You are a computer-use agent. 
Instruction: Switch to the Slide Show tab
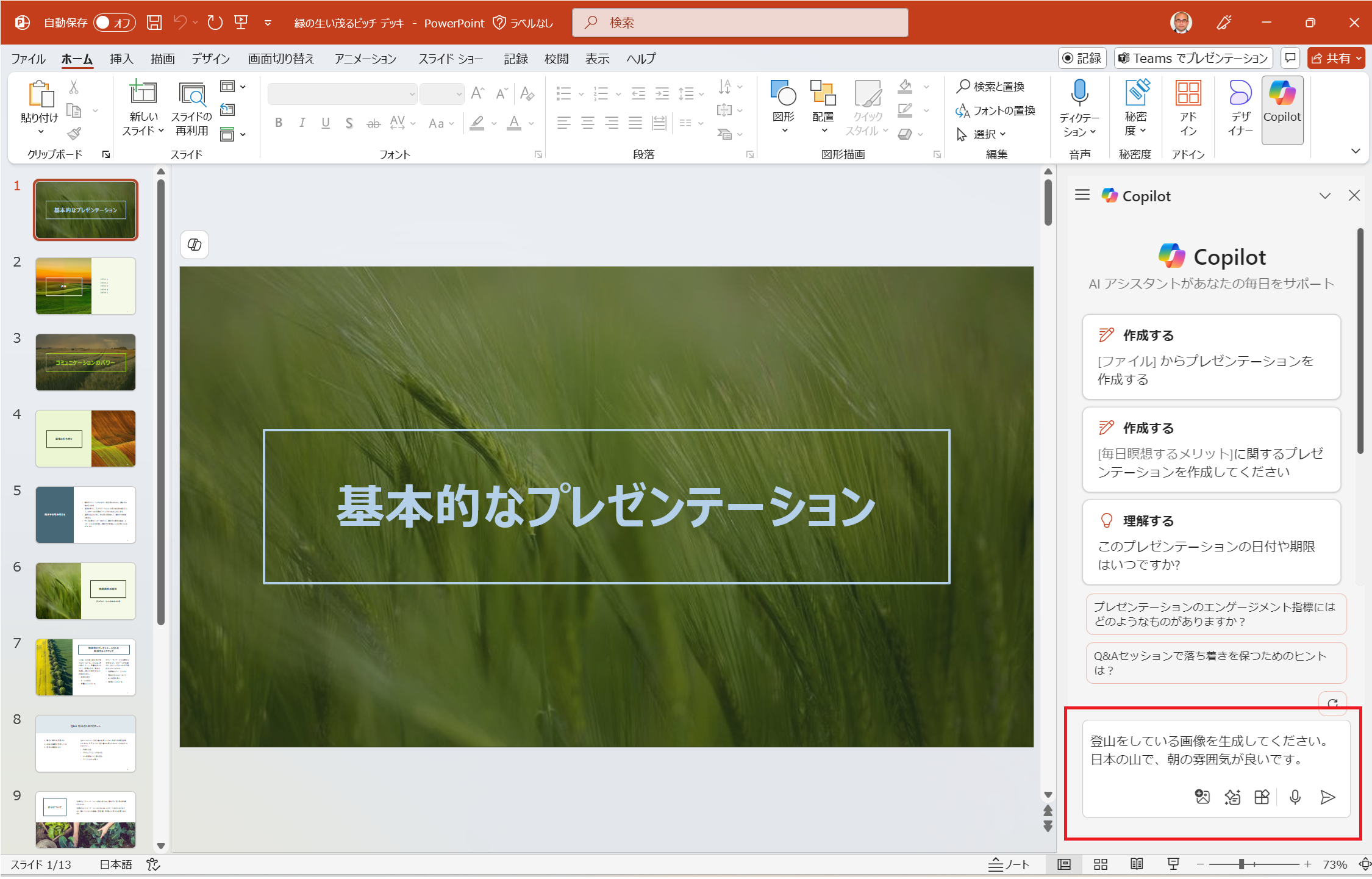[x=451, y=59]
